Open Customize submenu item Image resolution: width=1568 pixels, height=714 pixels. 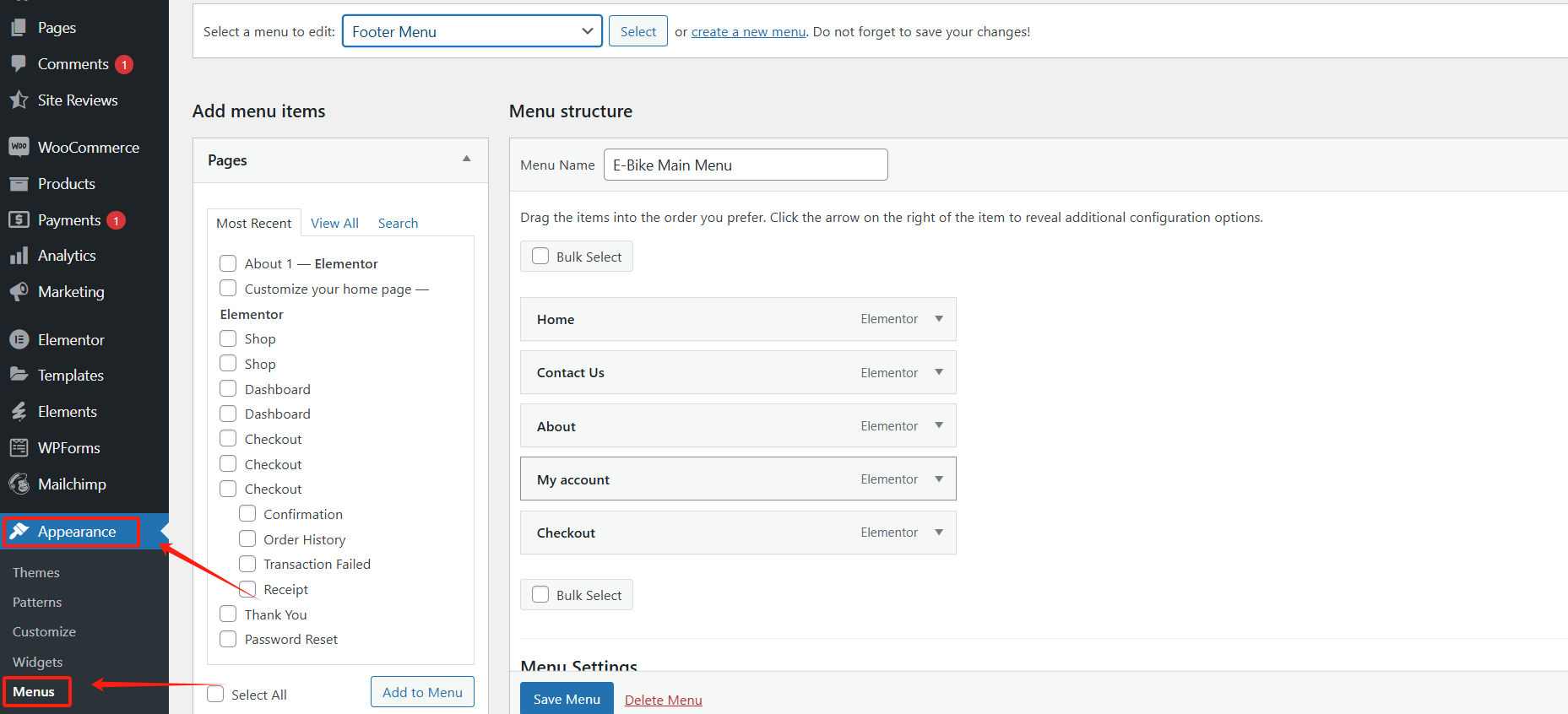pos(44,631)
